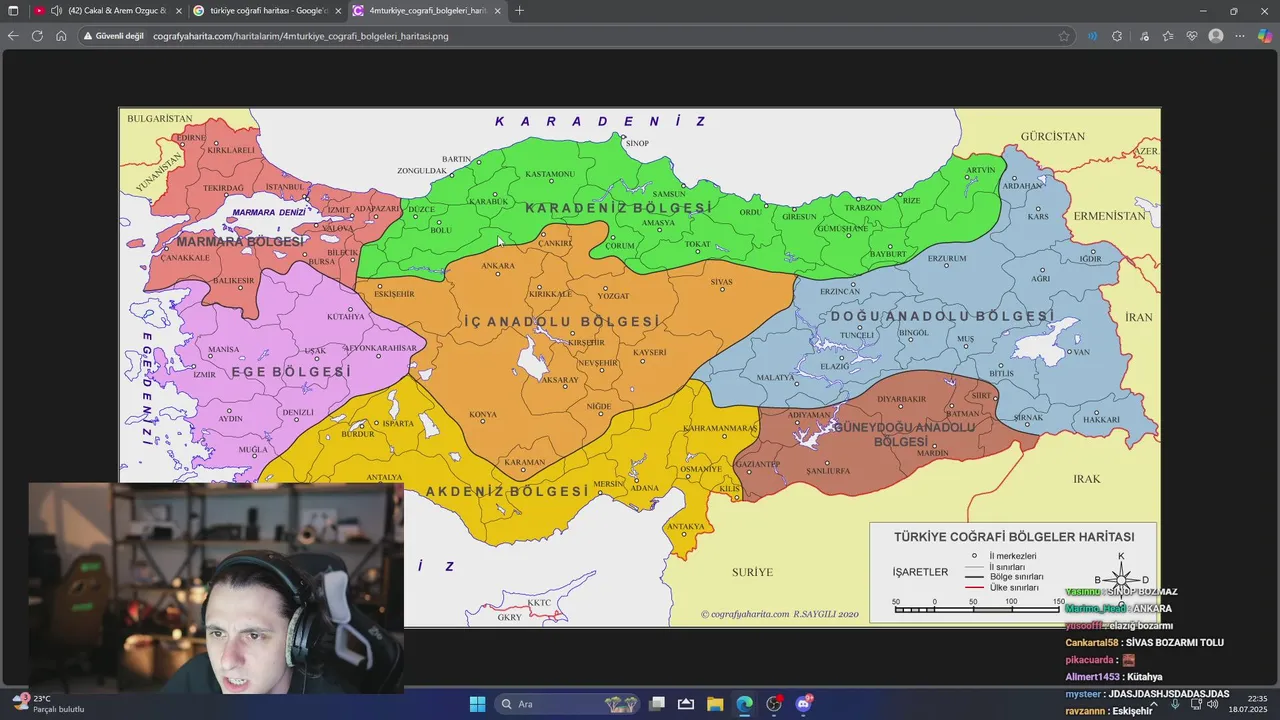Click the EGE BÖLGESİ label on the map

click(x=291, y=372)
